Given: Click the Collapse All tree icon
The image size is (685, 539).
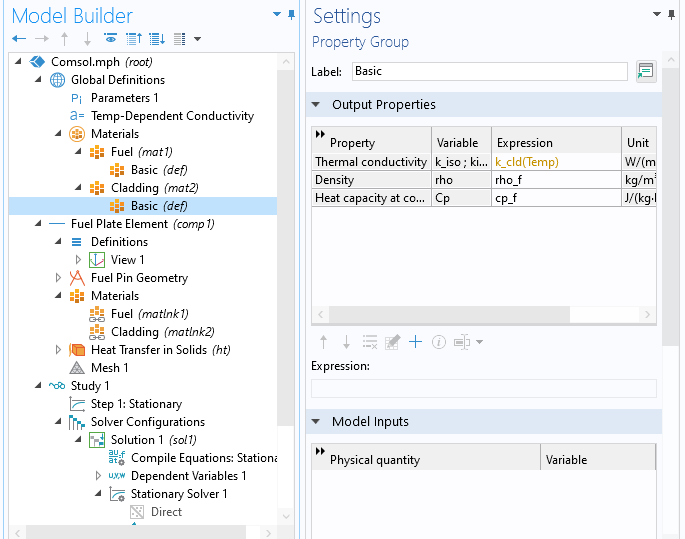Looking at the screenshot, I should pos(133,39).
